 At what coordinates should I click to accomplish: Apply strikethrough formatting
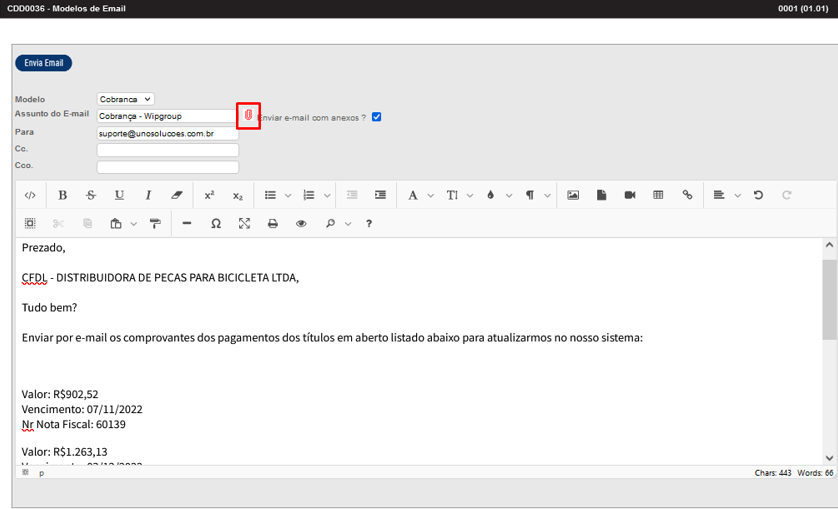tap(91, 195)
